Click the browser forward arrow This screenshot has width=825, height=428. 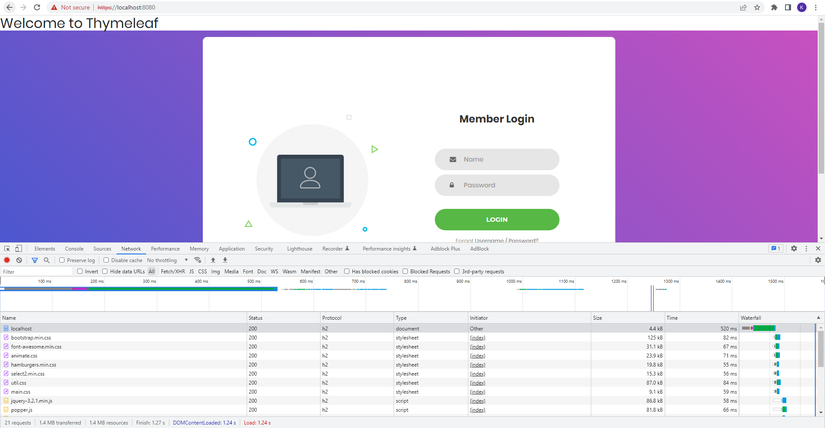point(23,7)
